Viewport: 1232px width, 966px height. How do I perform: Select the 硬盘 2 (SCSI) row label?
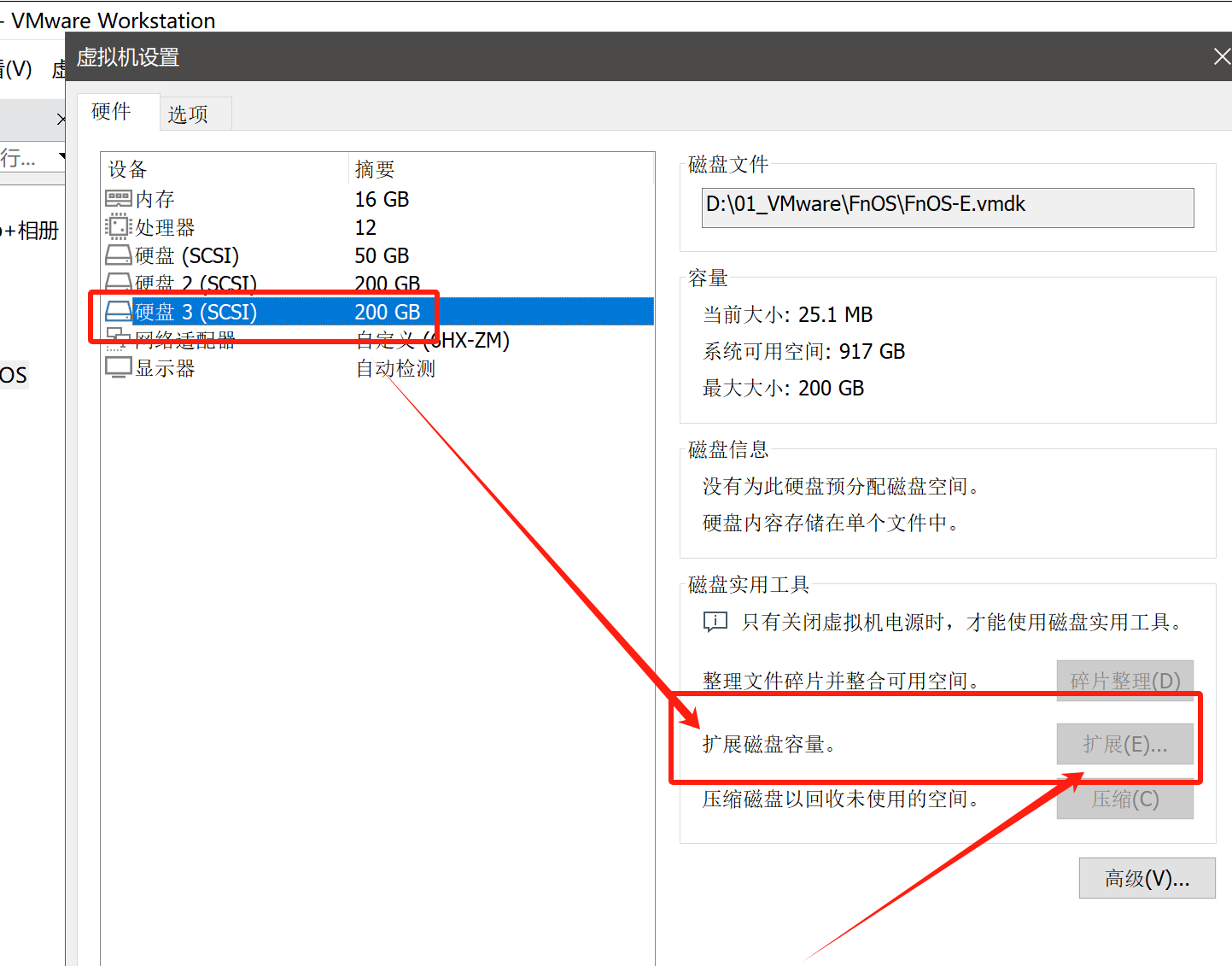196,283
